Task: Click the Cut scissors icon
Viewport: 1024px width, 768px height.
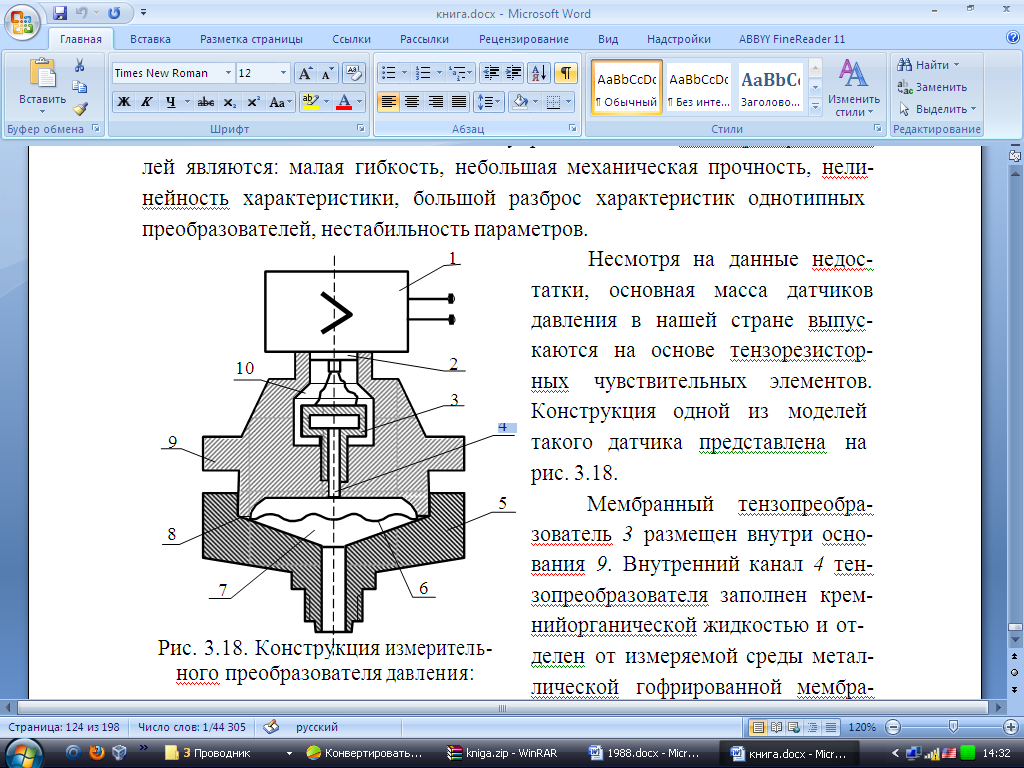Action: tap(80, 65)
